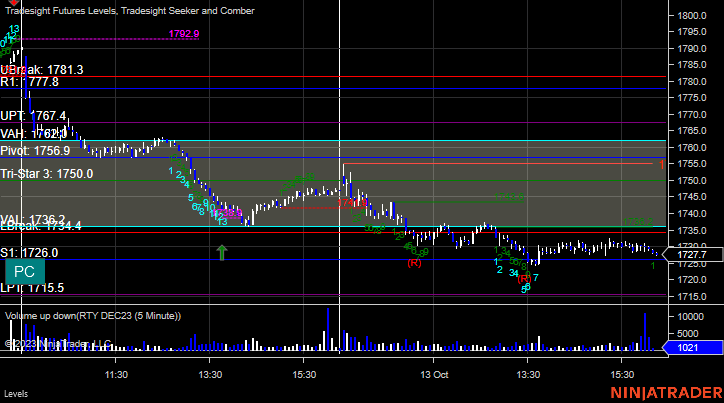The image size is (724, 403).
Task: Click the chart title 'Tradesight Futures Levels'
Action: (60, 11)
